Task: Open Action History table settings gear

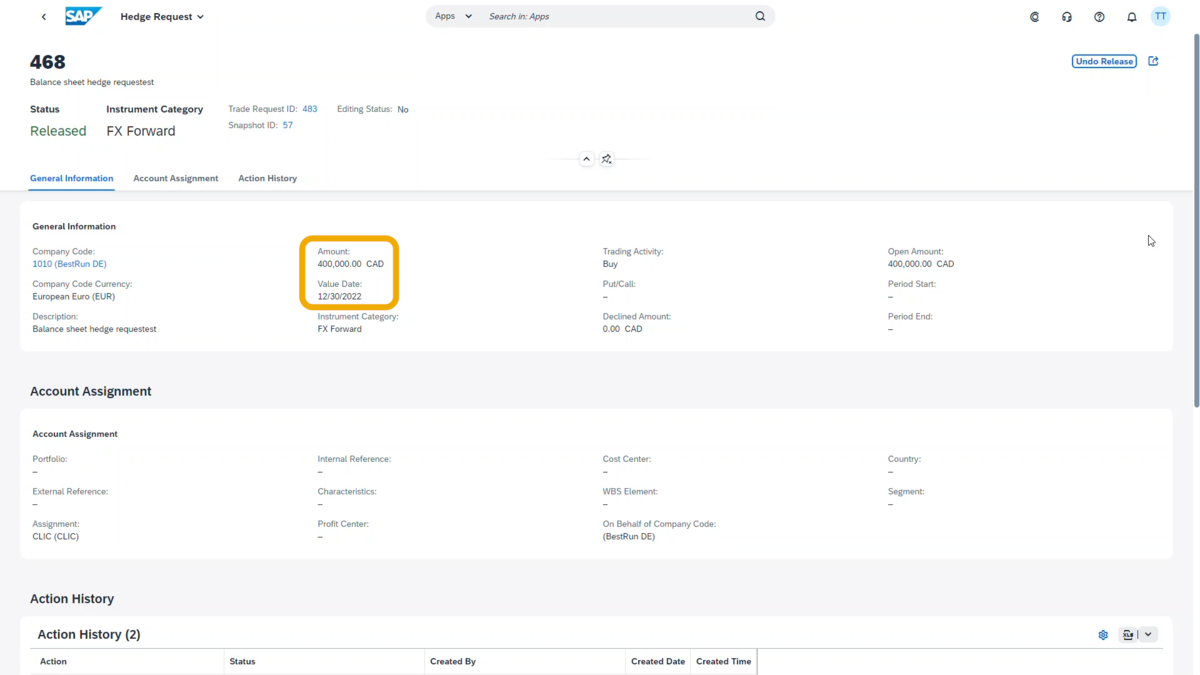Action: point(1103,634)
